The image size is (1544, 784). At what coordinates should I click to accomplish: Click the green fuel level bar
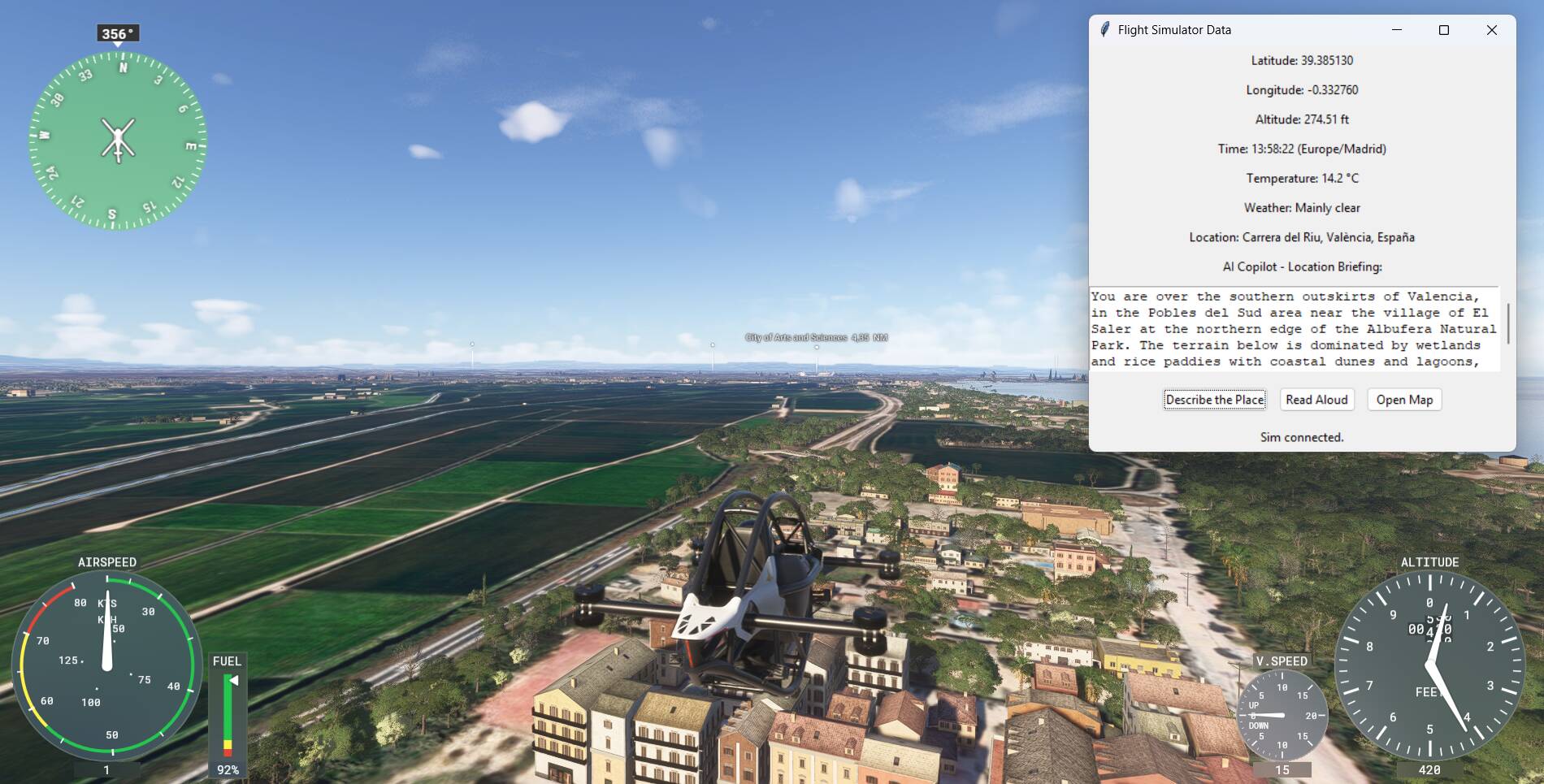pos(228,706)
